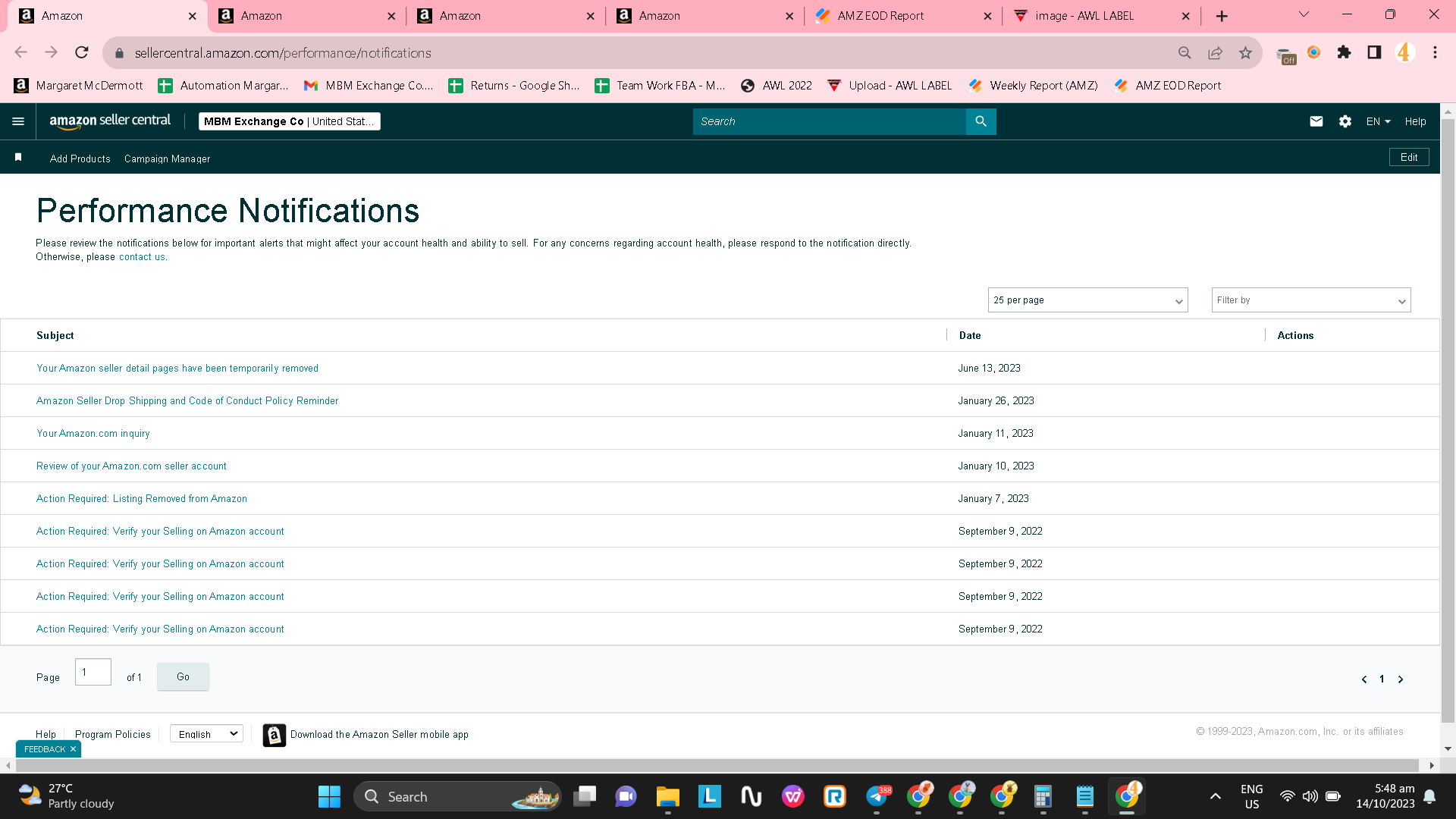The width and height of the screenshot is (1456, 819).
Task: Open the Seller Central hamburger menu
Action: coord(18,121)
